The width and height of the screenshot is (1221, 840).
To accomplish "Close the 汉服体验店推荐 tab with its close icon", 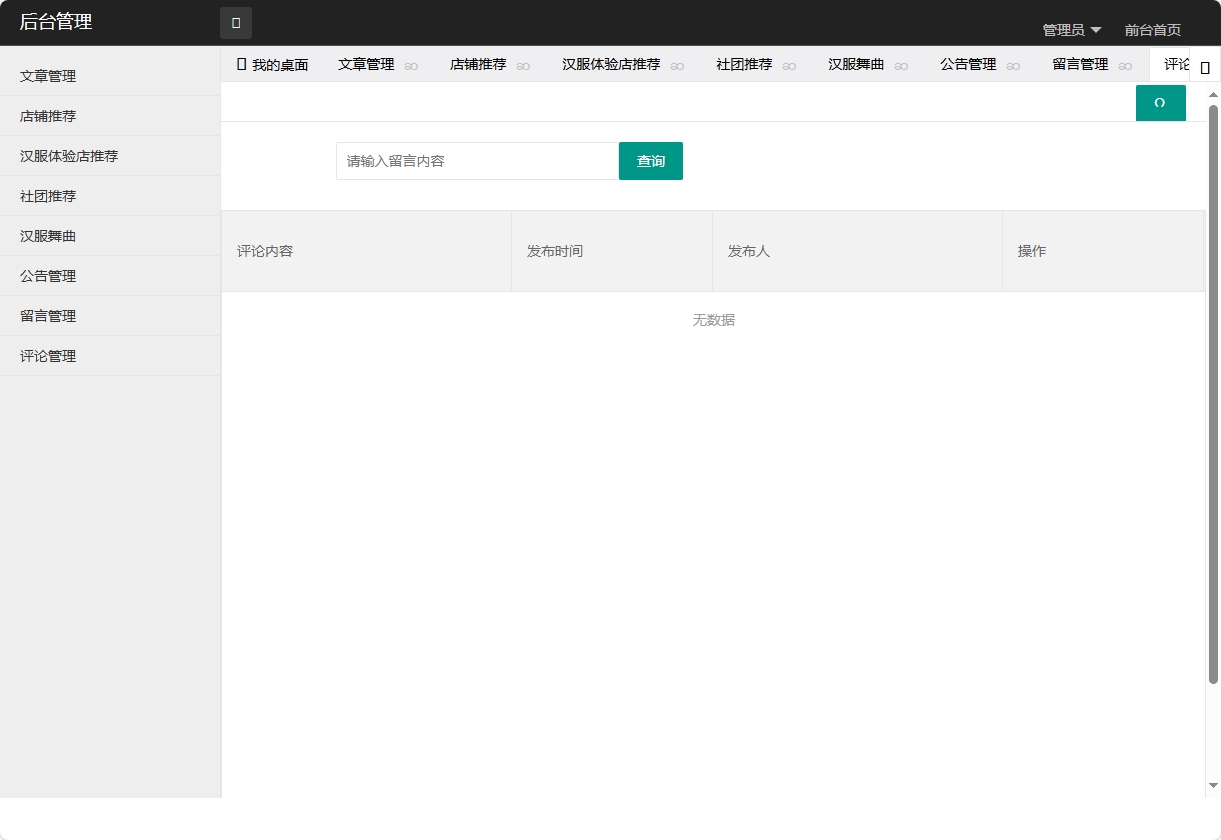I will click(678, 65).
